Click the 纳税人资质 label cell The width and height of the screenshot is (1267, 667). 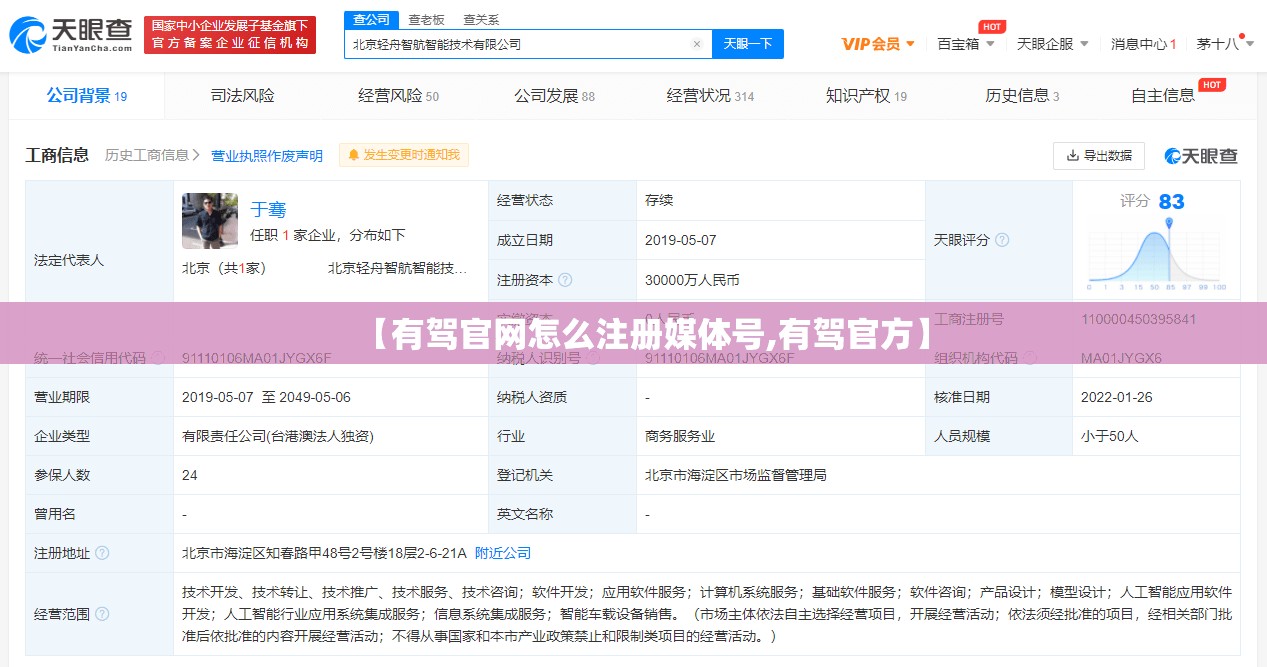tap(562, 397)
